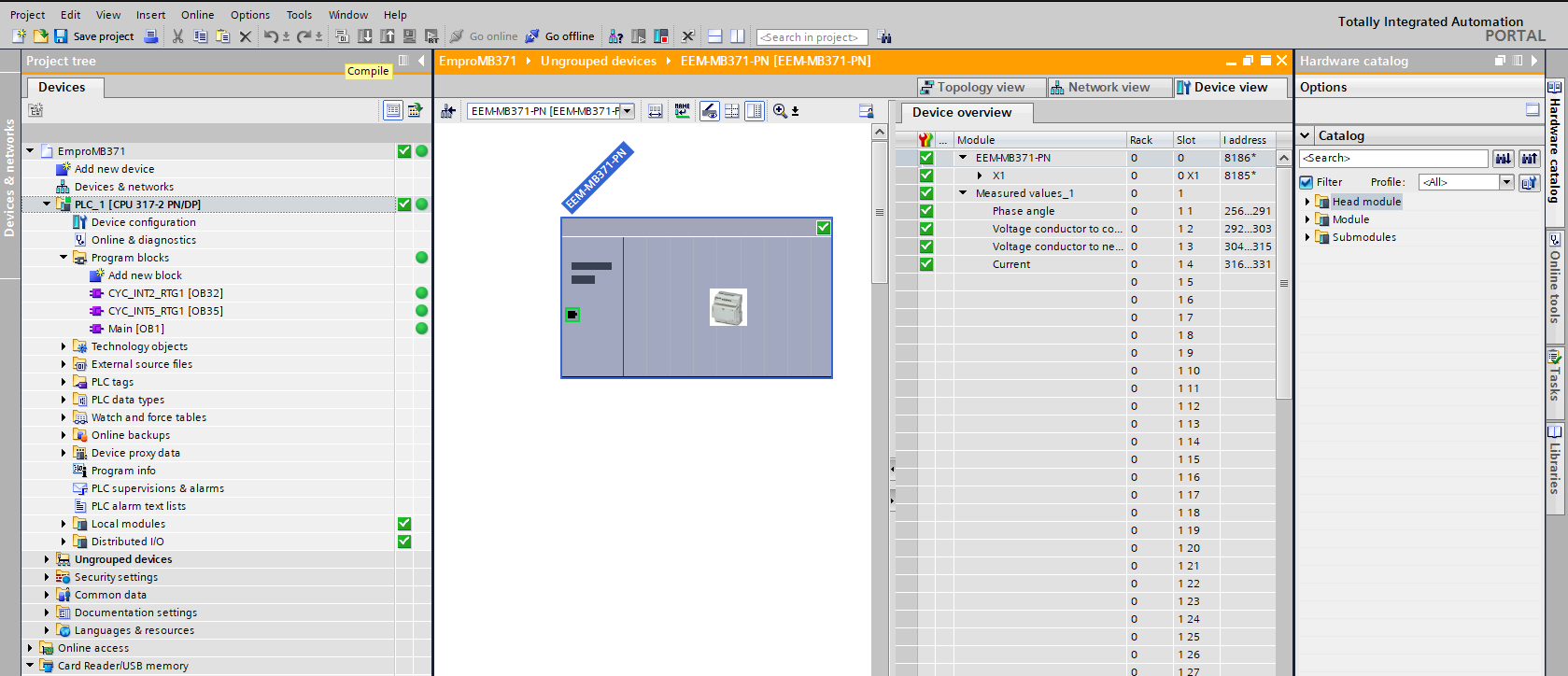
Task: Click the Redo arrow icon
Action: tap(304, 36)
